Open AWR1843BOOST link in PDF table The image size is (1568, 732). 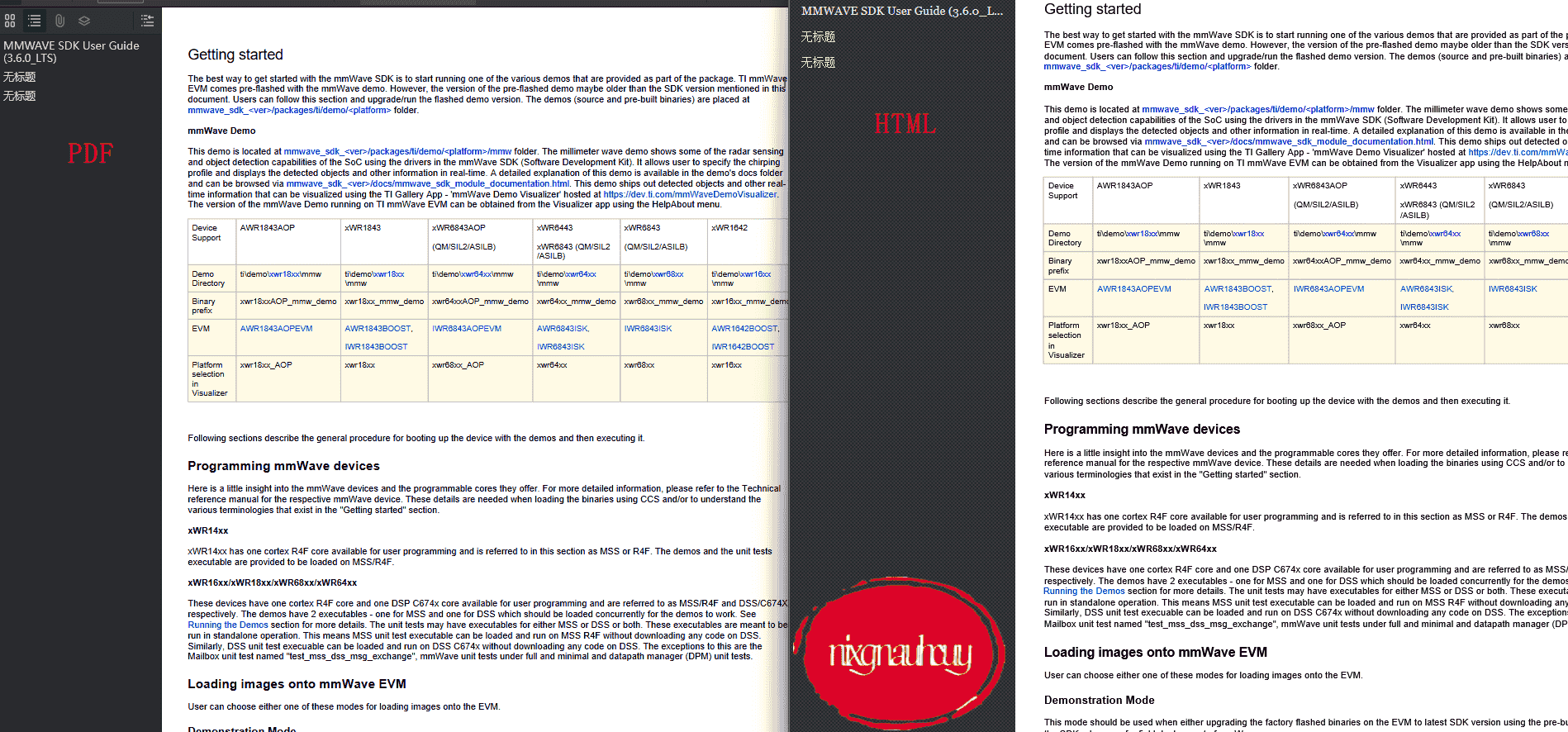(378, 329)
